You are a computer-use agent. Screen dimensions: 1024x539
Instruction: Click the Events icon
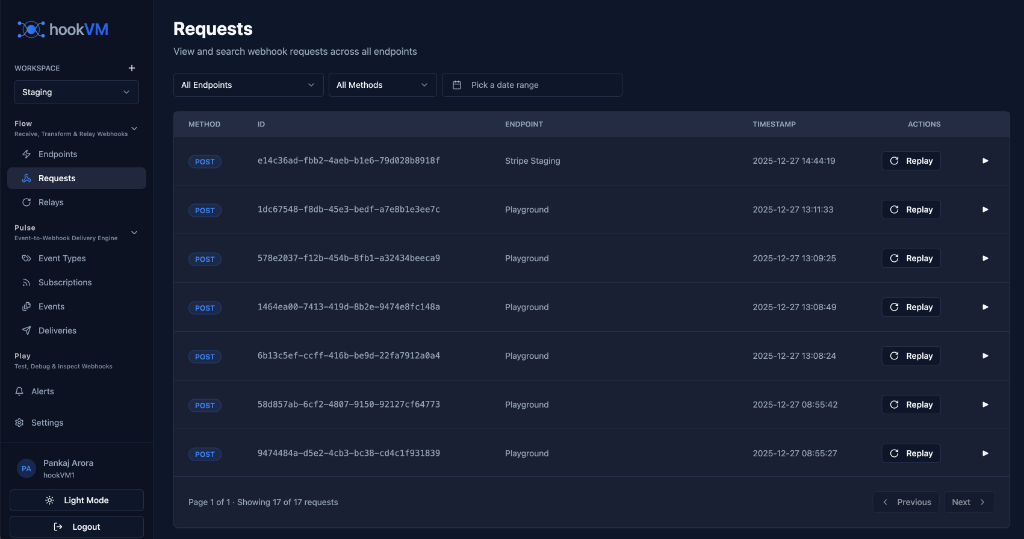27,307
